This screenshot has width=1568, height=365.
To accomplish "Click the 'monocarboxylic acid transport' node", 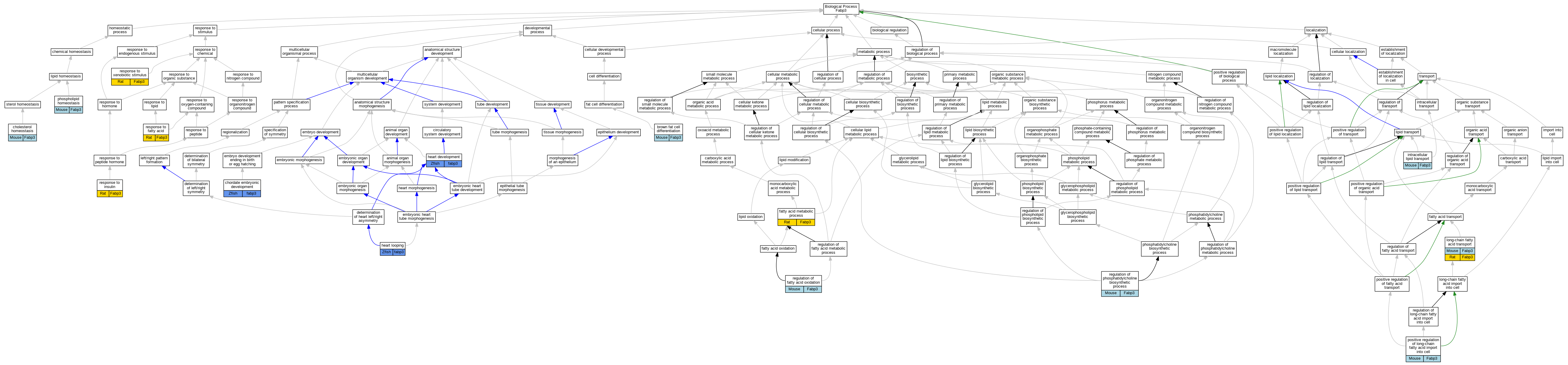I will 1479,188.
